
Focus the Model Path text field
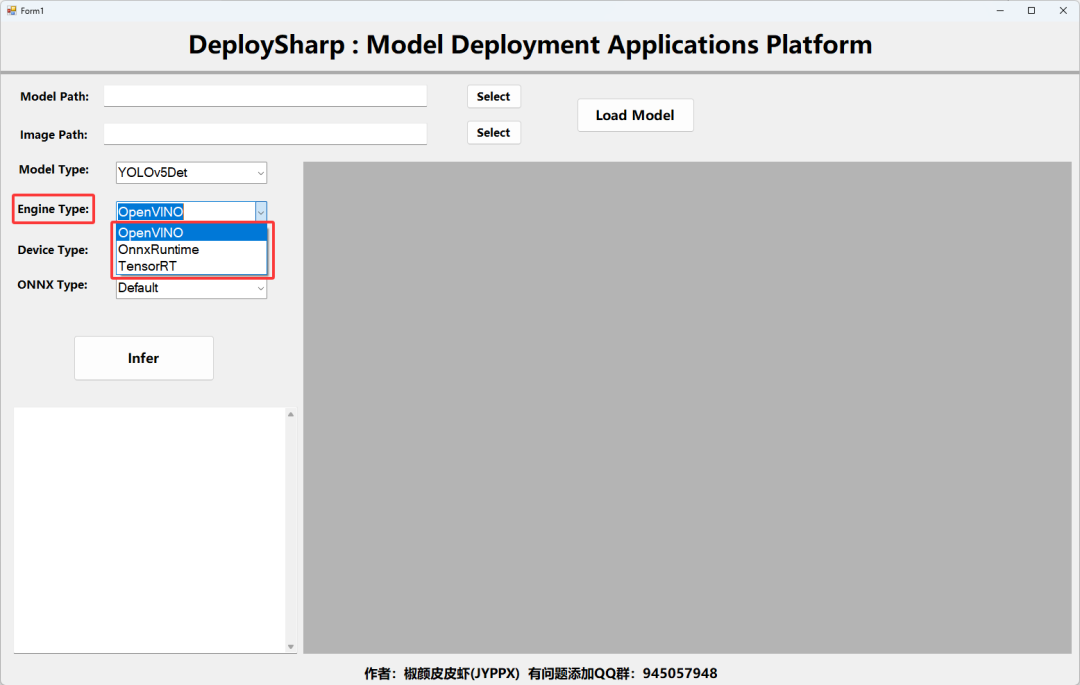tap(265, 96)
